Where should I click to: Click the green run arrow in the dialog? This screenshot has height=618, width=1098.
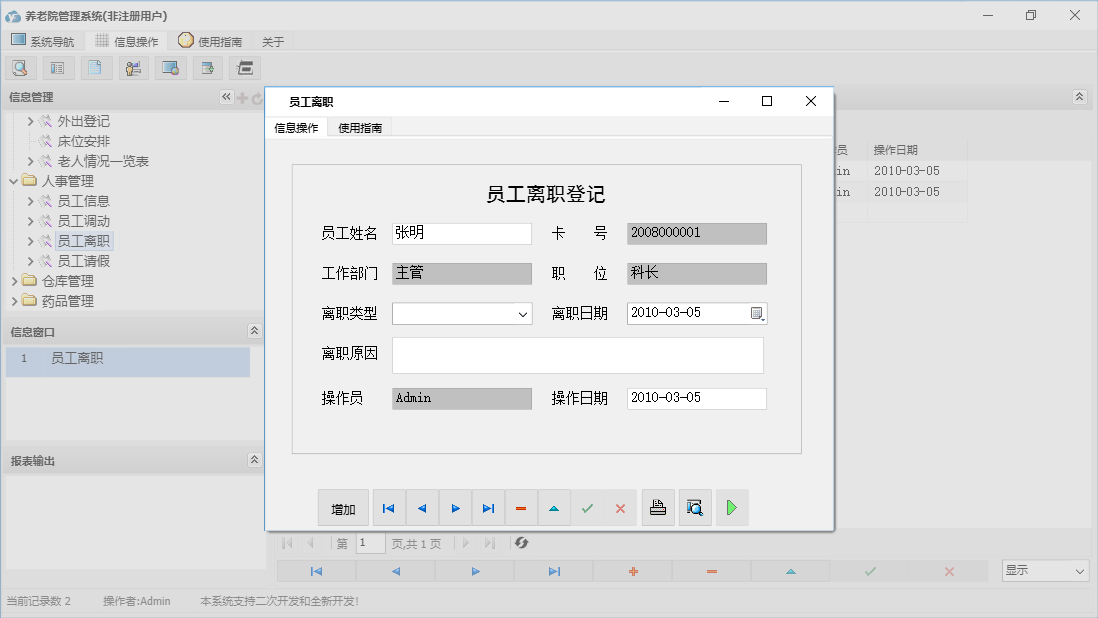(731, 507)
